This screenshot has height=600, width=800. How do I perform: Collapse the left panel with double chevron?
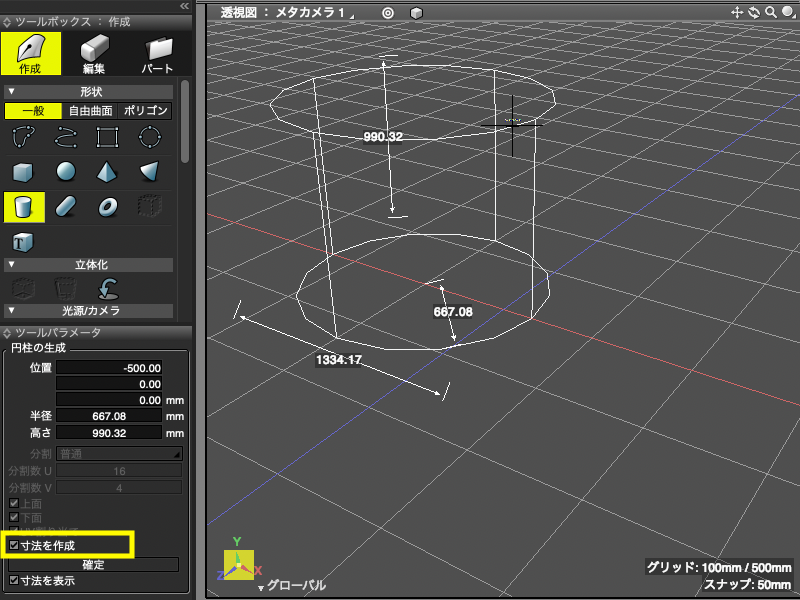click(184, 6)
